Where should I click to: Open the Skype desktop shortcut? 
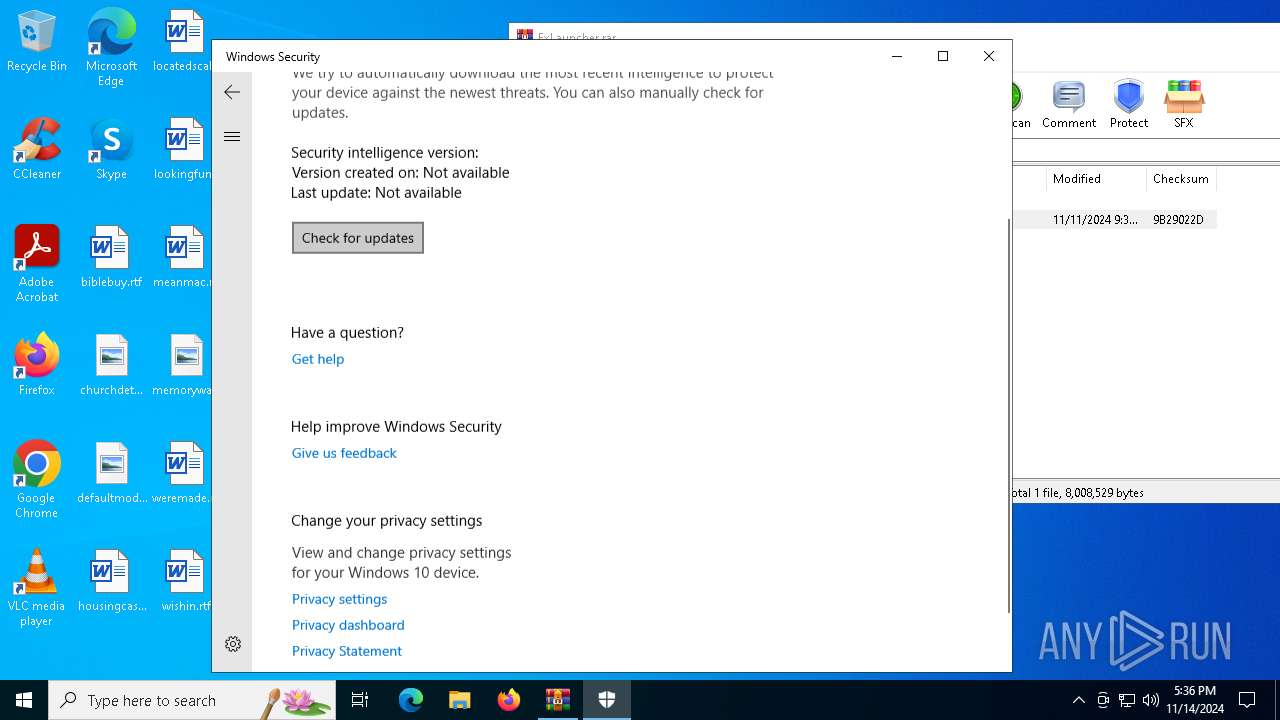(x=111, y=150)
